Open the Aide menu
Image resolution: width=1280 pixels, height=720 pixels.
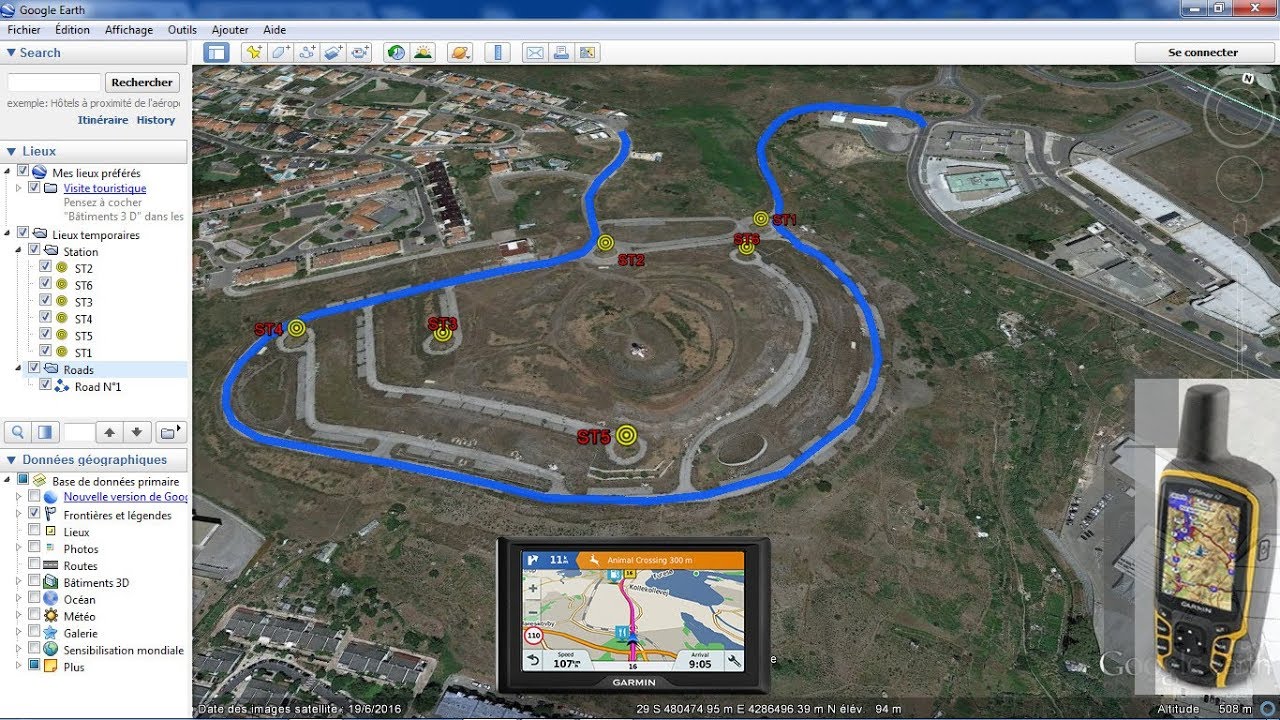point(274,30)
